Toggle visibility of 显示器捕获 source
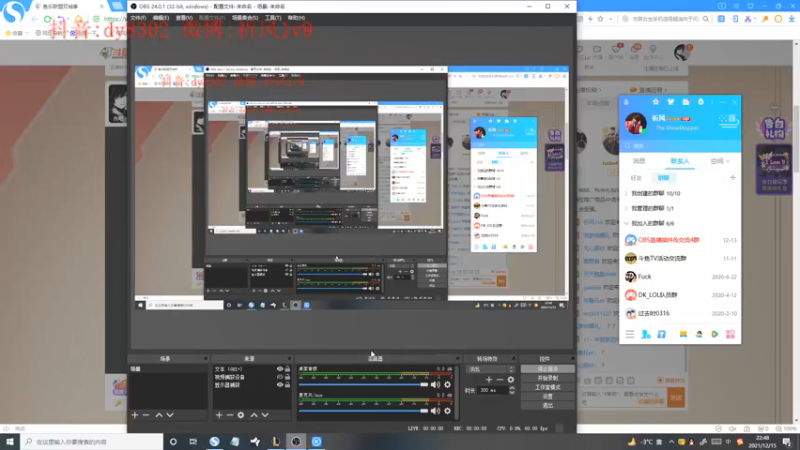 280,385
